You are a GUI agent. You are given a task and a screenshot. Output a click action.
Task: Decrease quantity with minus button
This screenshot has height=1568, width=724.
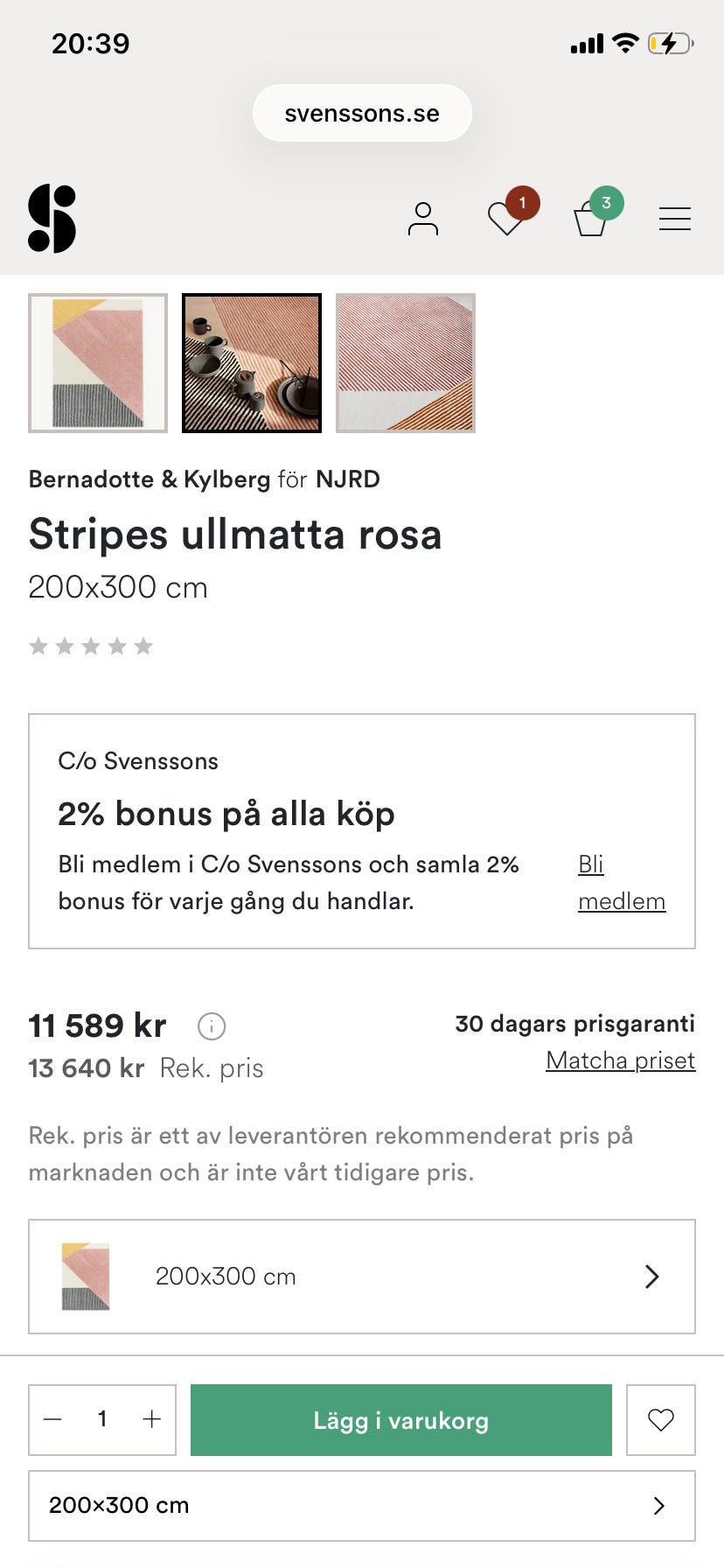point(52,1419)
